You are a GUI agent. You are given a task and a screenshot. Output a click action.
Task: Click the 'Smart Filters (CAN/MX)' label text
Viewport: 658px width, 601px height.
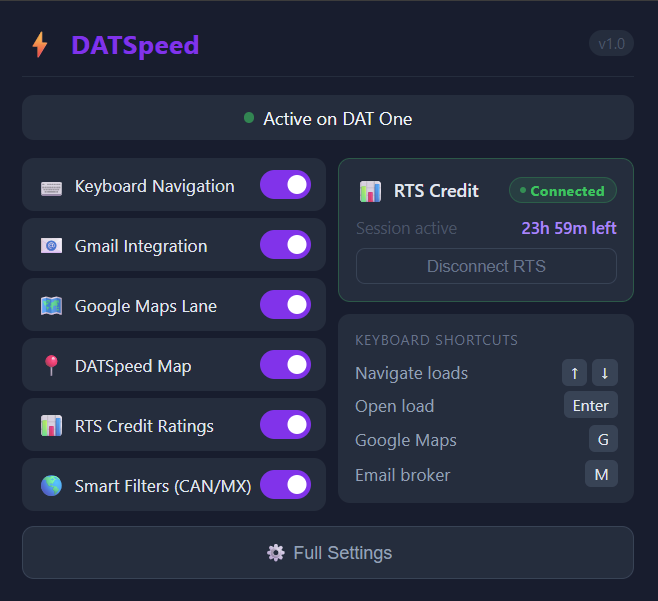(x=163, y=486)
